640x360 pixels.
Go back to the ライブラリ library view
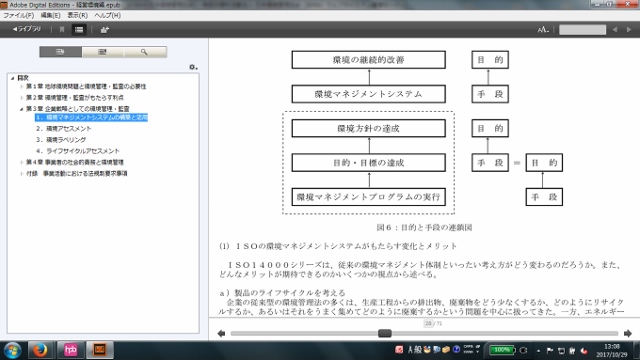[x=27, y=29]
